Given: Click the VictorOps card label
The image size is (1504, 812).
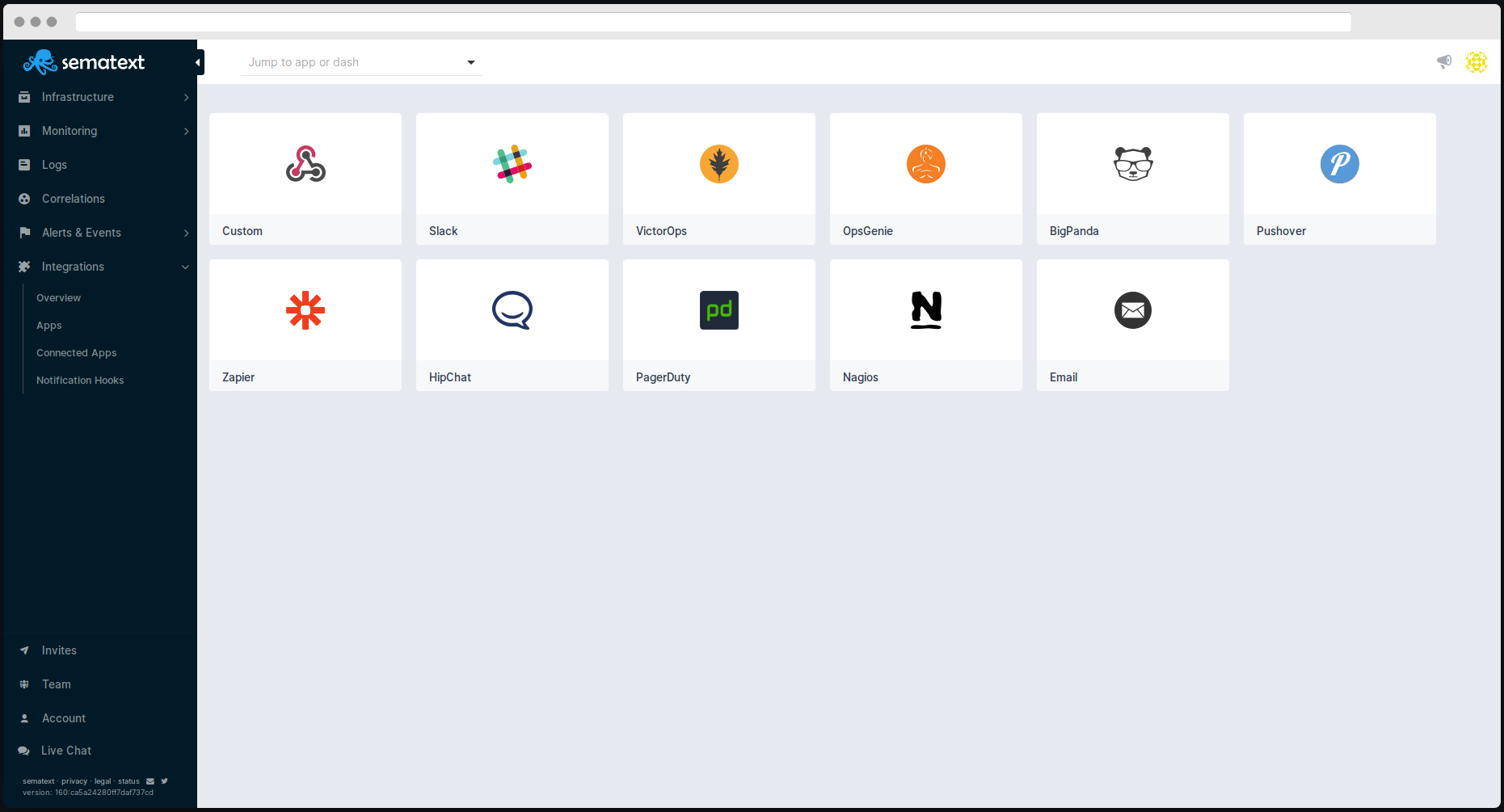Looking at the screenshot, I should [661, 231].
